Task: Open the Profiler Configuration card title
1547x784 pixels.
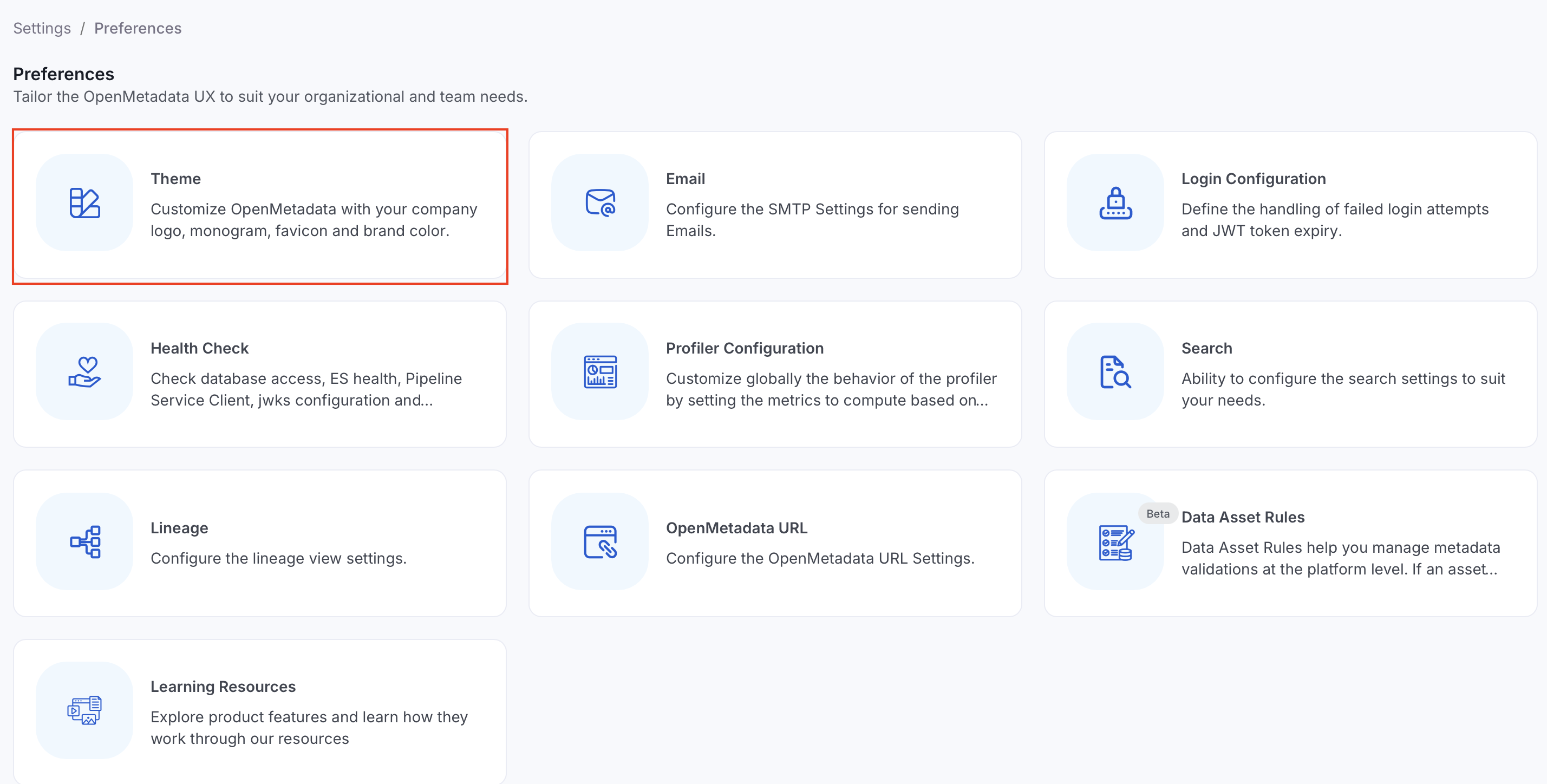Action: click(x=745, y=348)
